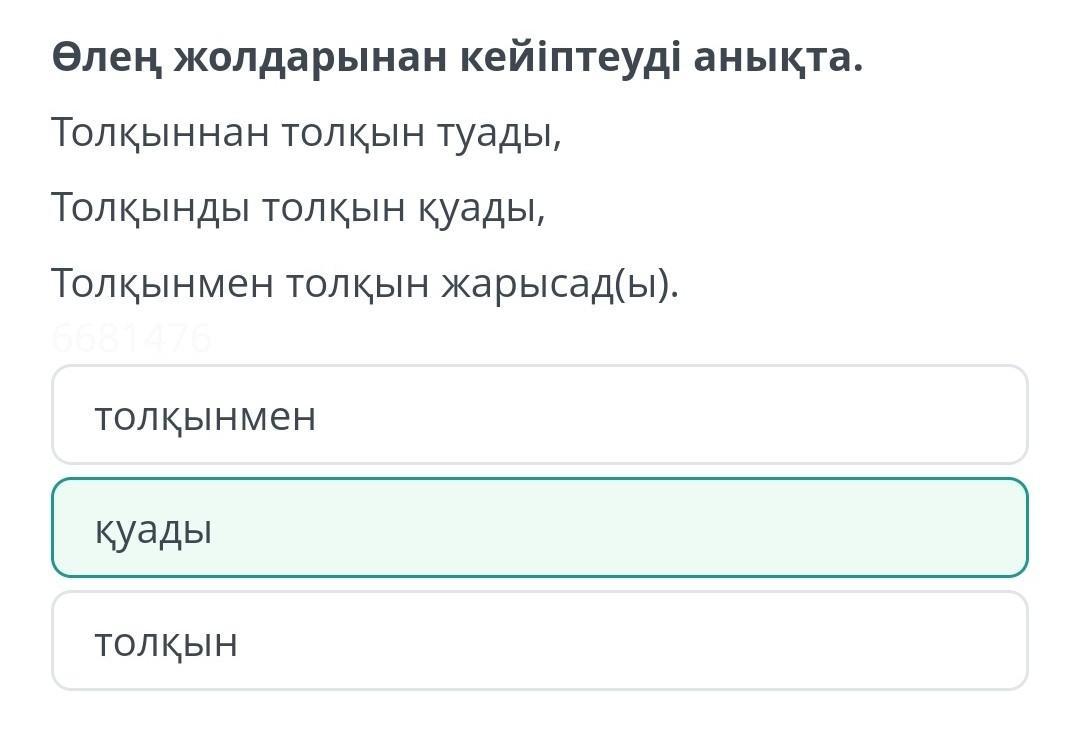Screen dimensions: 1080x746
Task: Pick the last answer option "толқын"
Action: coord(539,641)
